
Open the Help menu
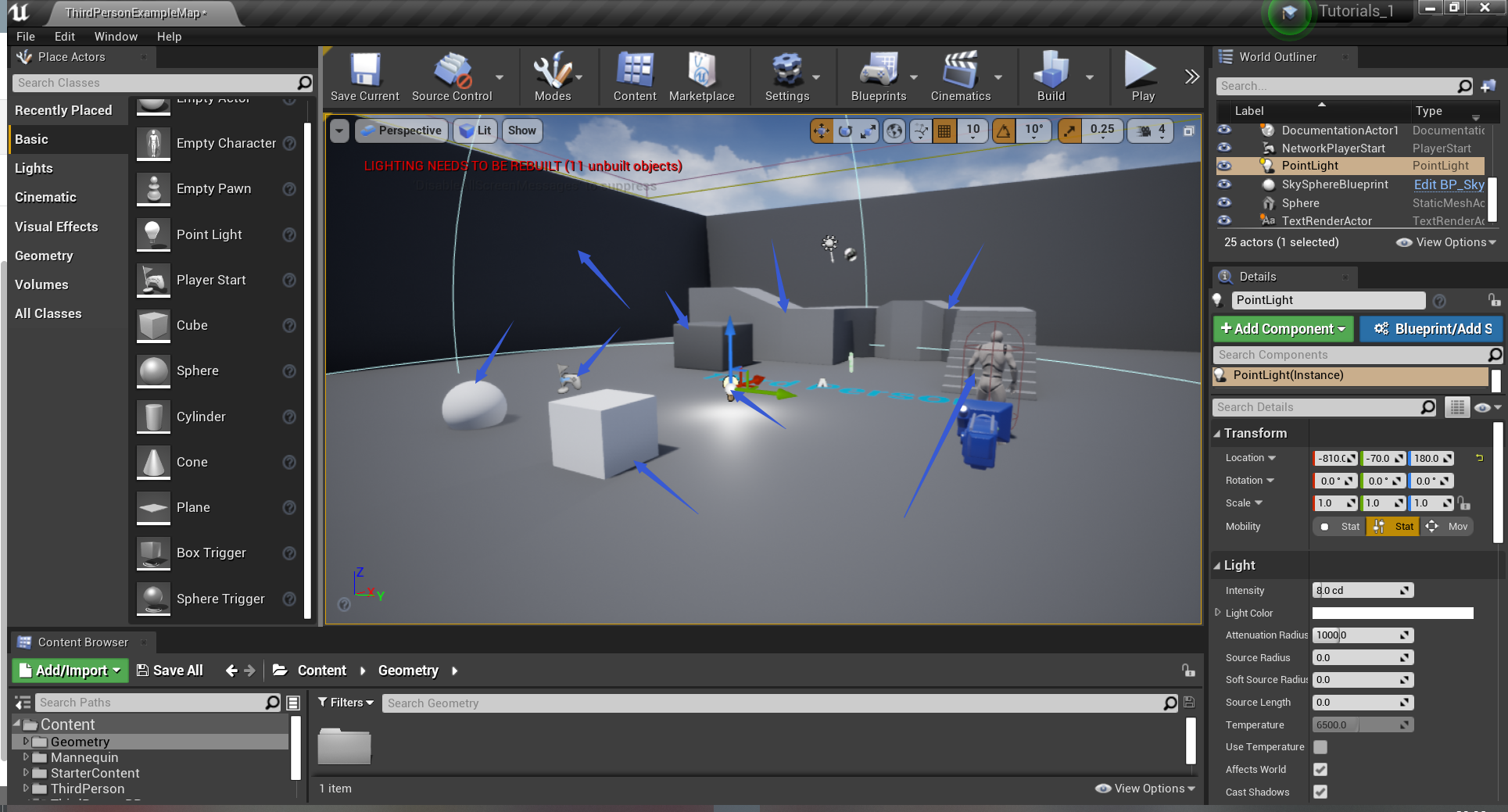tap(169, 37)
